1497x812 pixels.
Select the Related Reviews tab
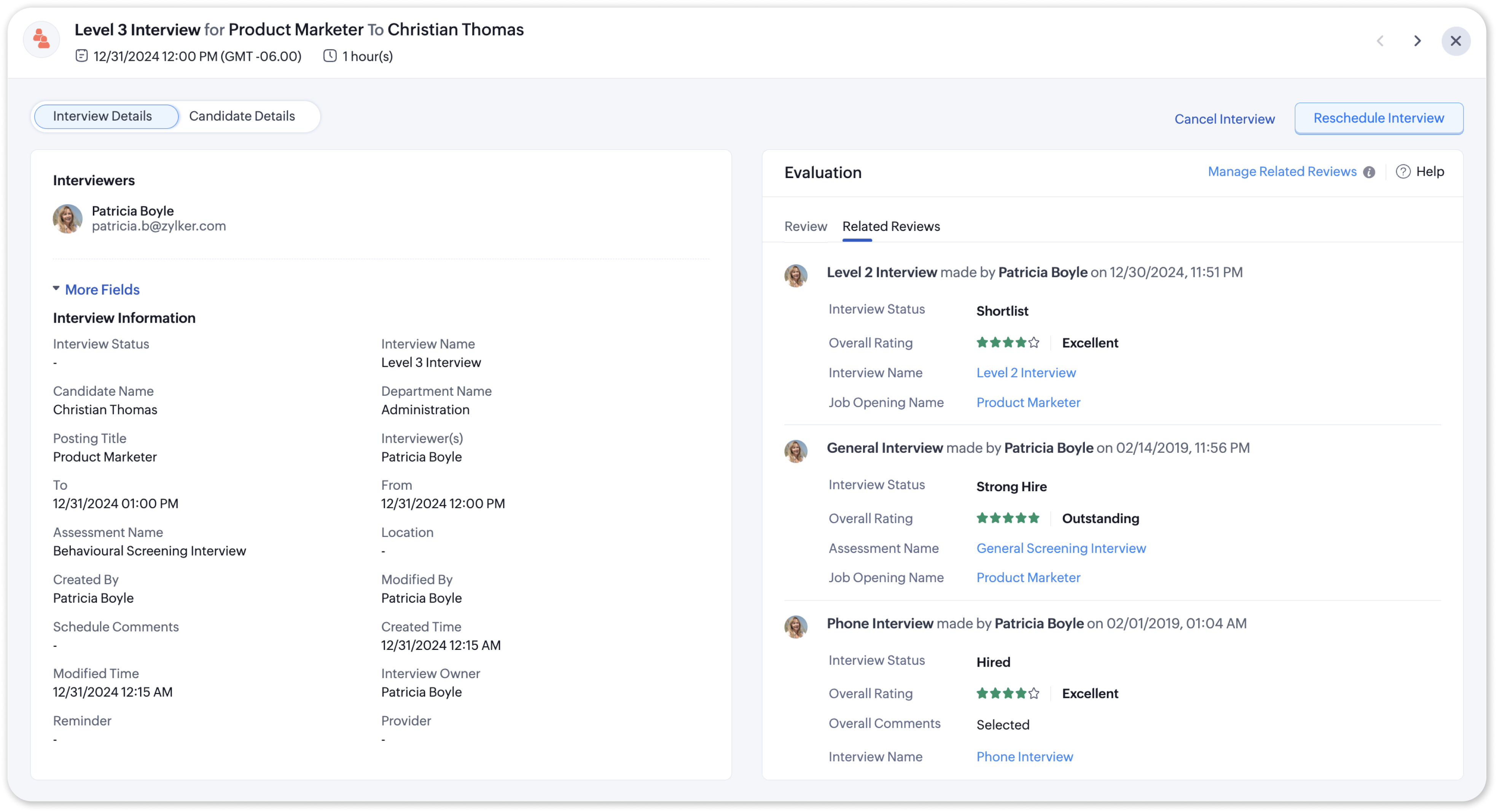tap(891, 226)
